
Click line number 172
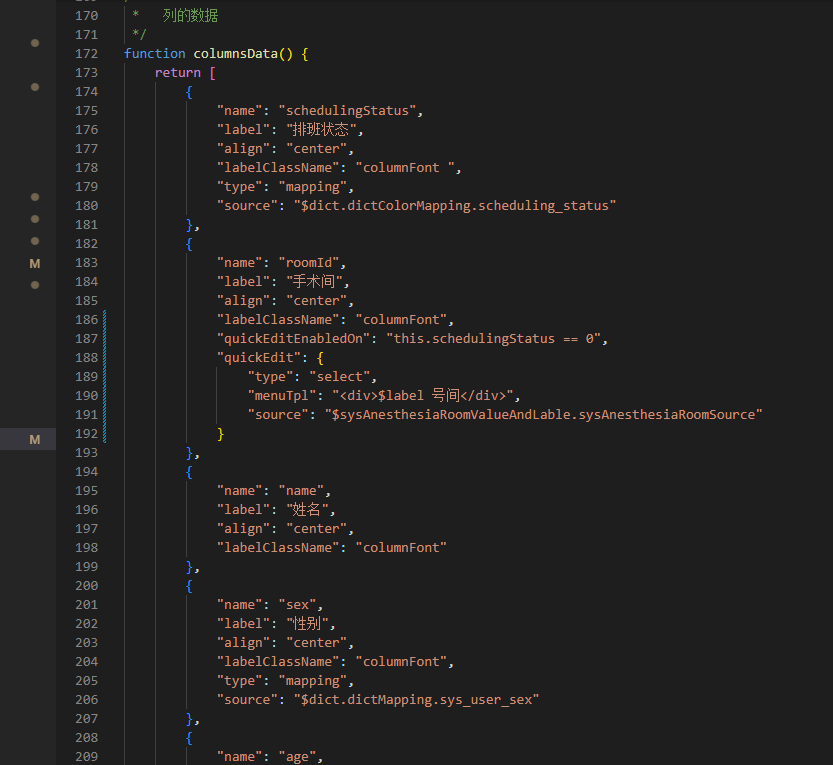click(x=87, y=54)
